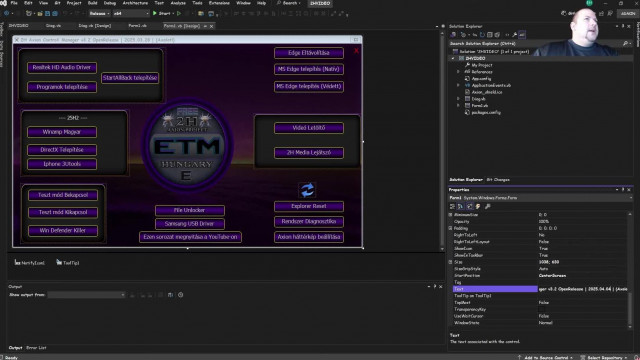Click Add to Source Control in status bar
This screenshot has width=640, height=360.
pyautogui.click(x=546, y=358)
